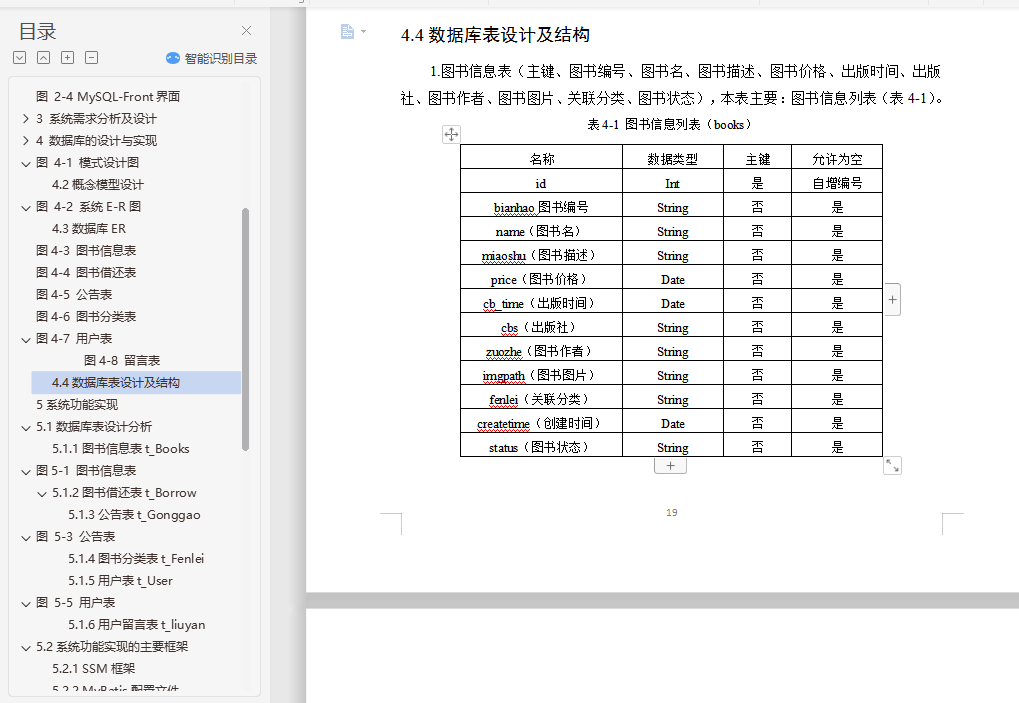Click the 数据类型 header cell
This screenshot has height=703, width=1019.
[x=673, y=159]
